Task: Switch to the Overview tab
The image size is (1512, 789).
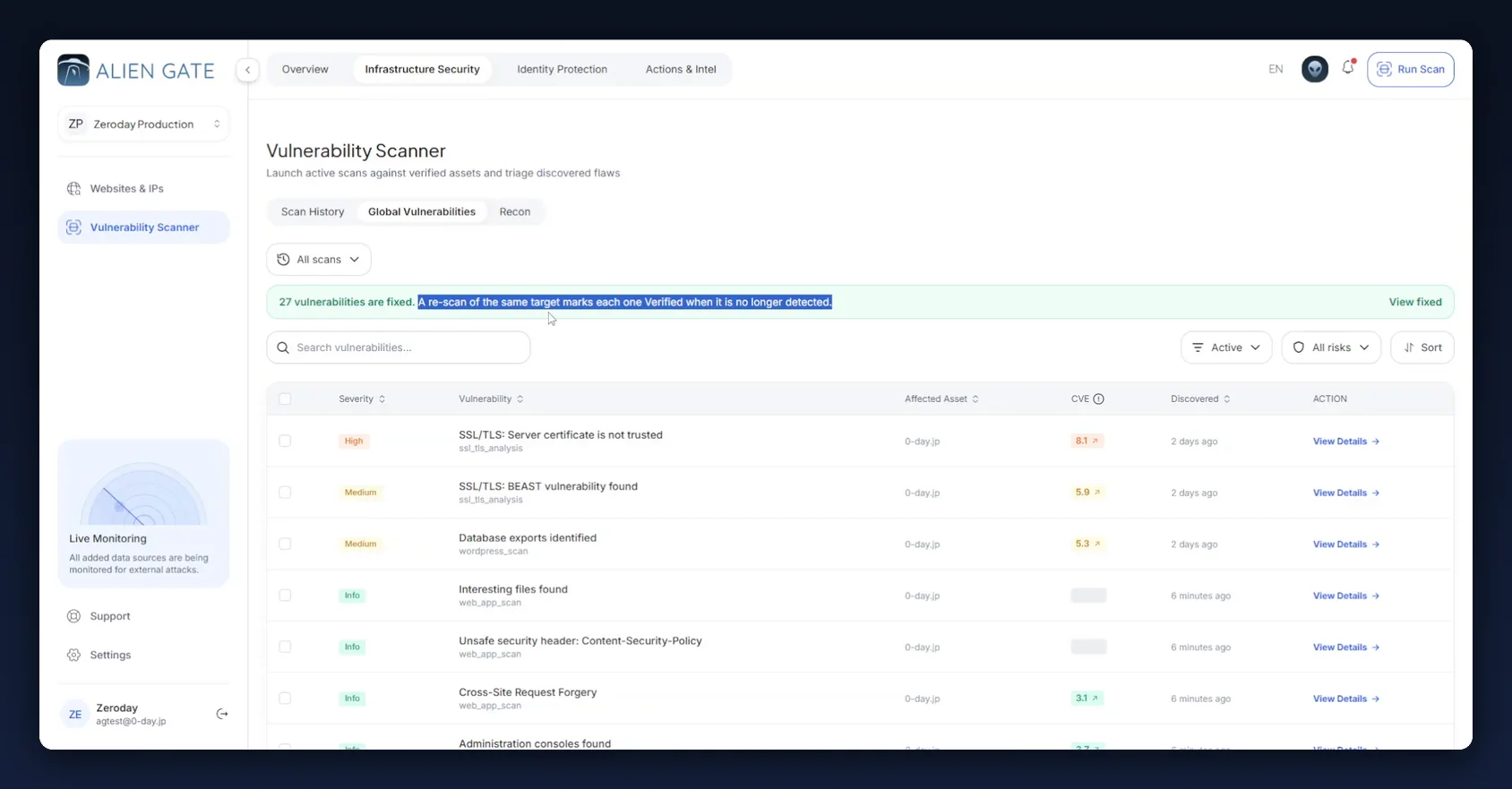Action: click(305, 69)
